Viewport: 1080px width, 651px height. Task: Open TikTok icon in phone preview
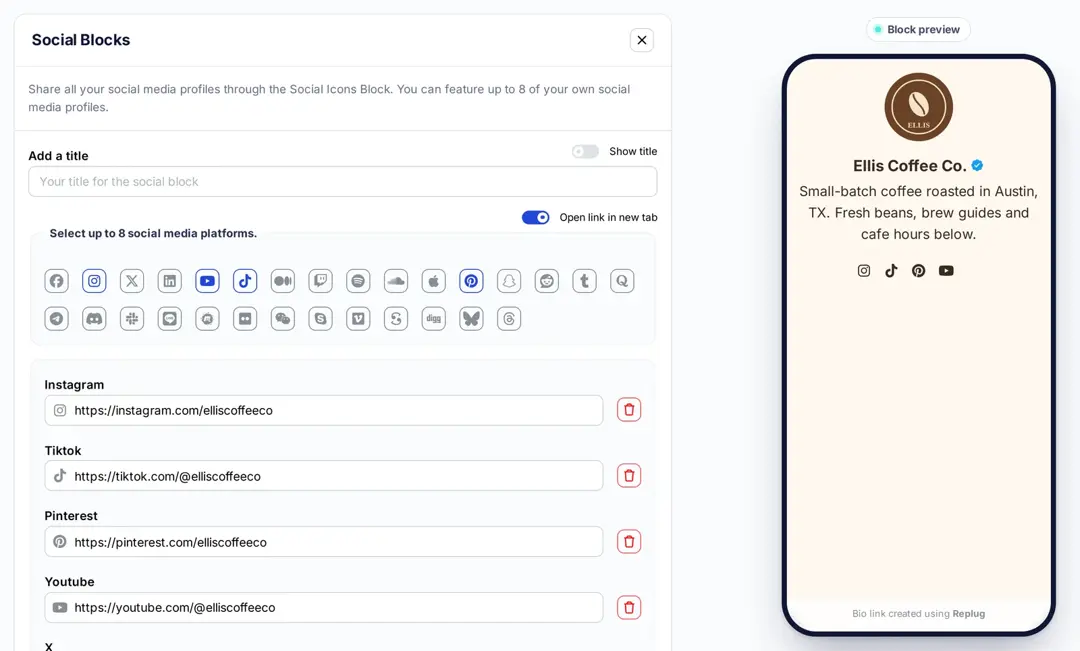(891, 271)
